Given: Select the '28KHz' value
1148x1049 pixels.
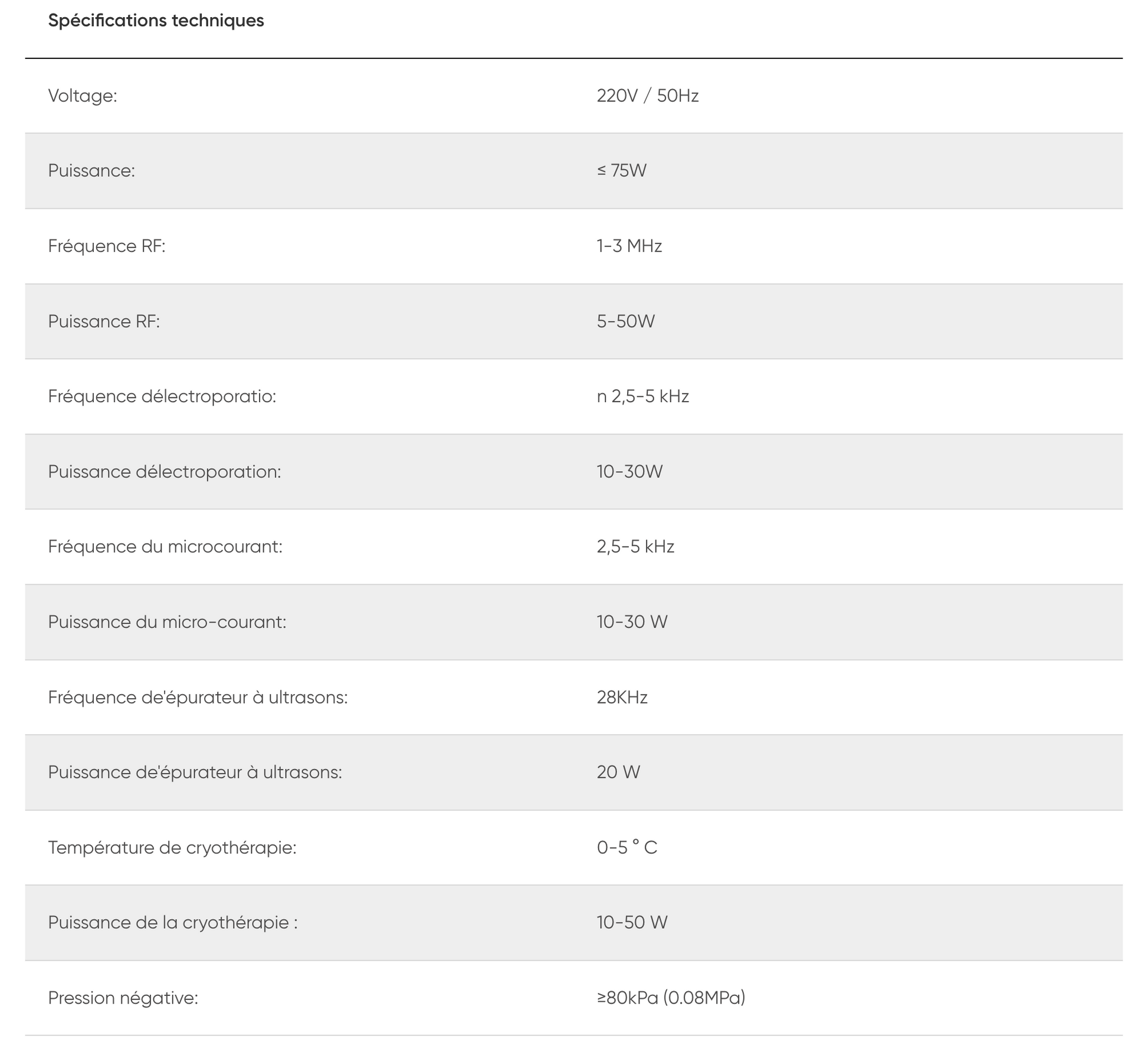Looking at the screenshot, I should click(x=622, y=698).
